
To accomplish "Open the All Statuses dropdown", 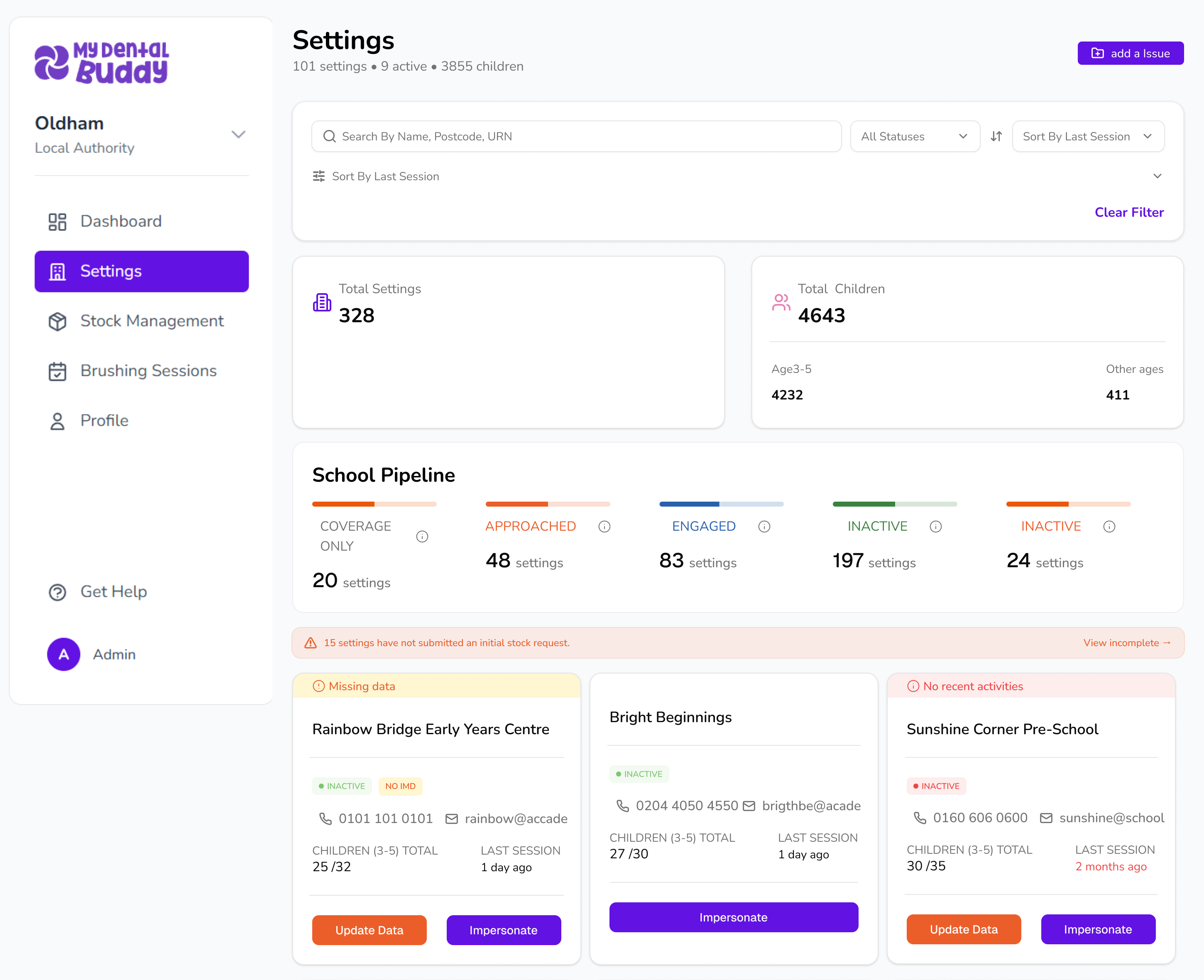I will pos(915,136).
